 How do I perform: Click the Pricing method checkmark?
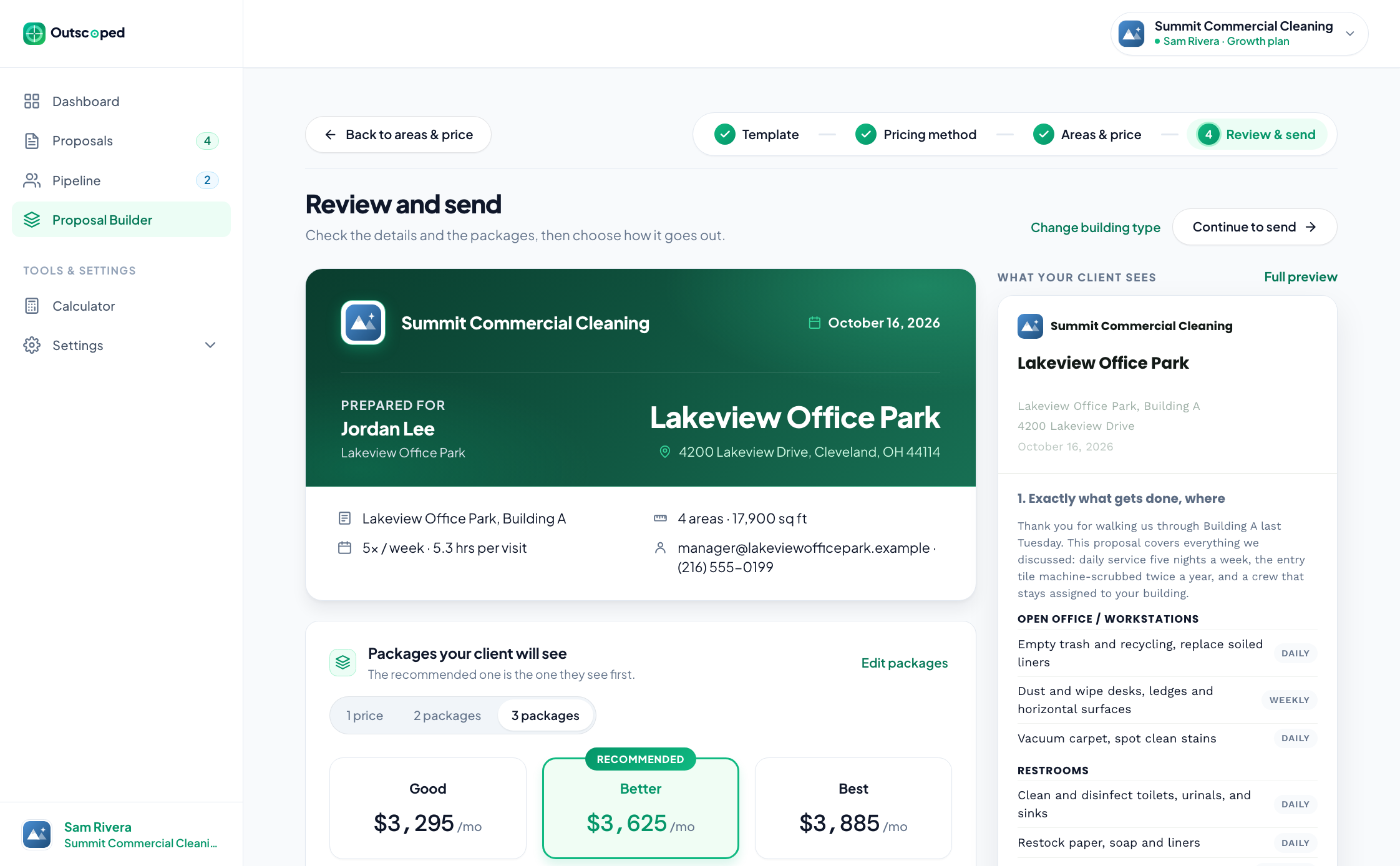[866, 134]
